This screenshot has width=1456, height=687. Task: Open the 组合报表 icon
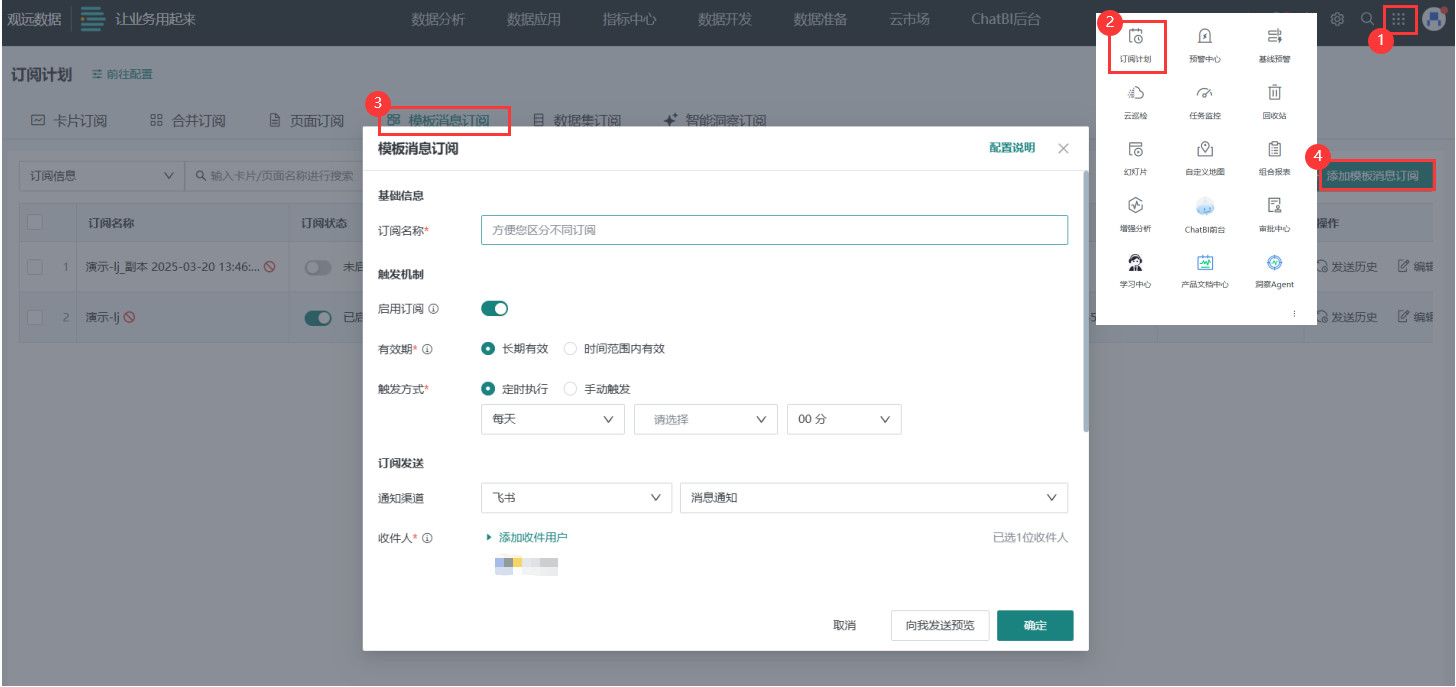pyautogui.click(x=1273, y=158)
